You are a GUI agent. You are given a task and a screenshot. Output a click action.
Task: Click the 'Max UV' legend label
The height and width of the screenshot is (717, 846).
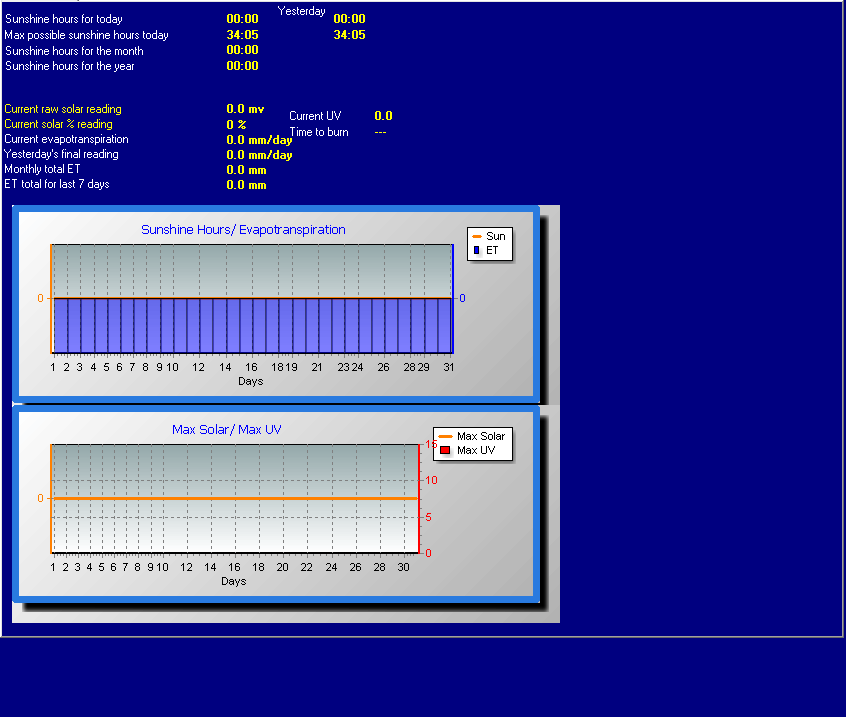[x=476, y=450]
